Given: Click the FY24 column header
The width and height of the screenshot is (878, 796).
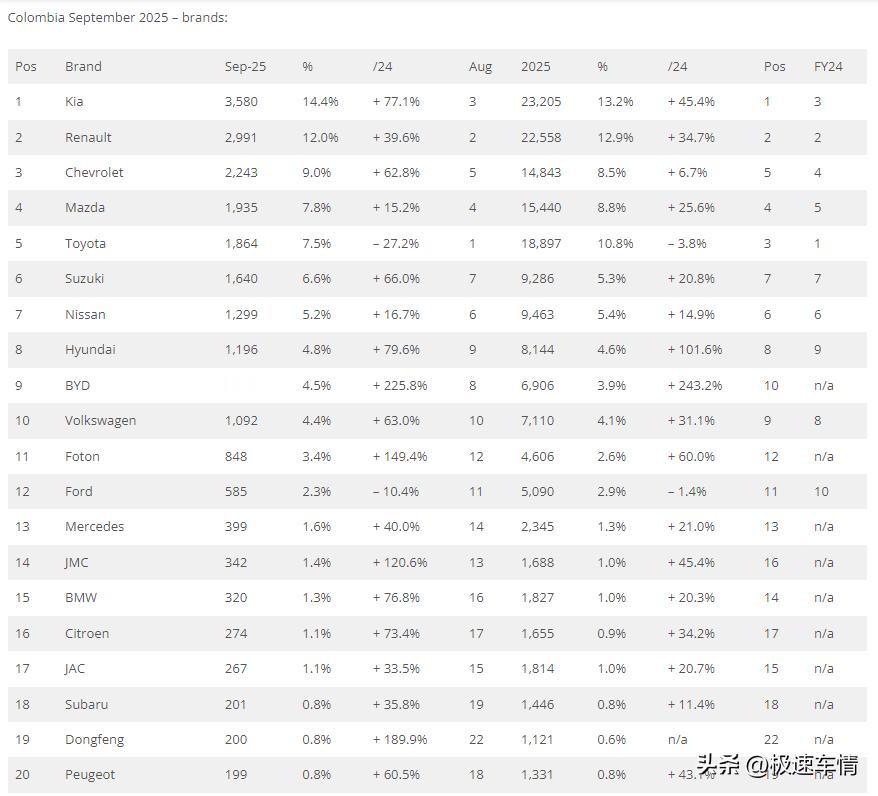Looking at the screenshot, I should point(828,67).
